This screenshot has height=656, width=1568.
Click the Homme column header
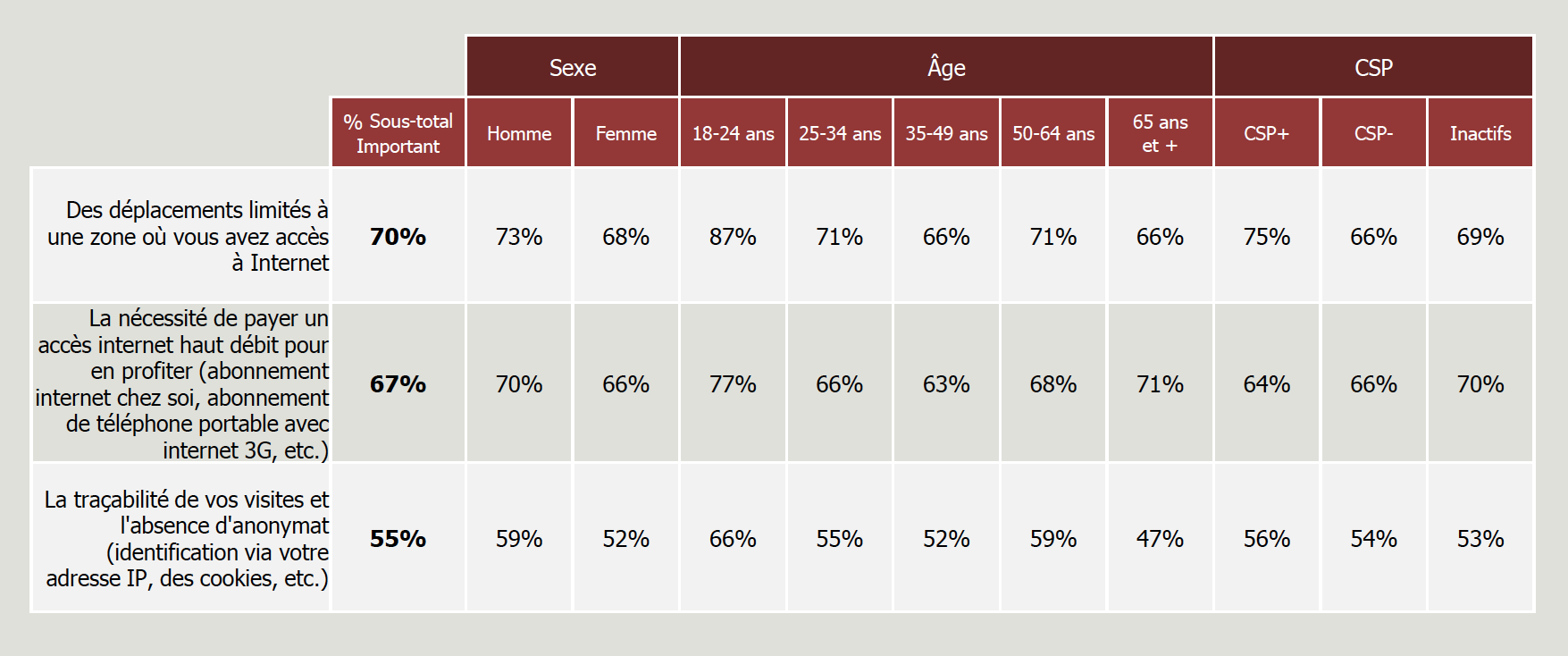[519, 133]
